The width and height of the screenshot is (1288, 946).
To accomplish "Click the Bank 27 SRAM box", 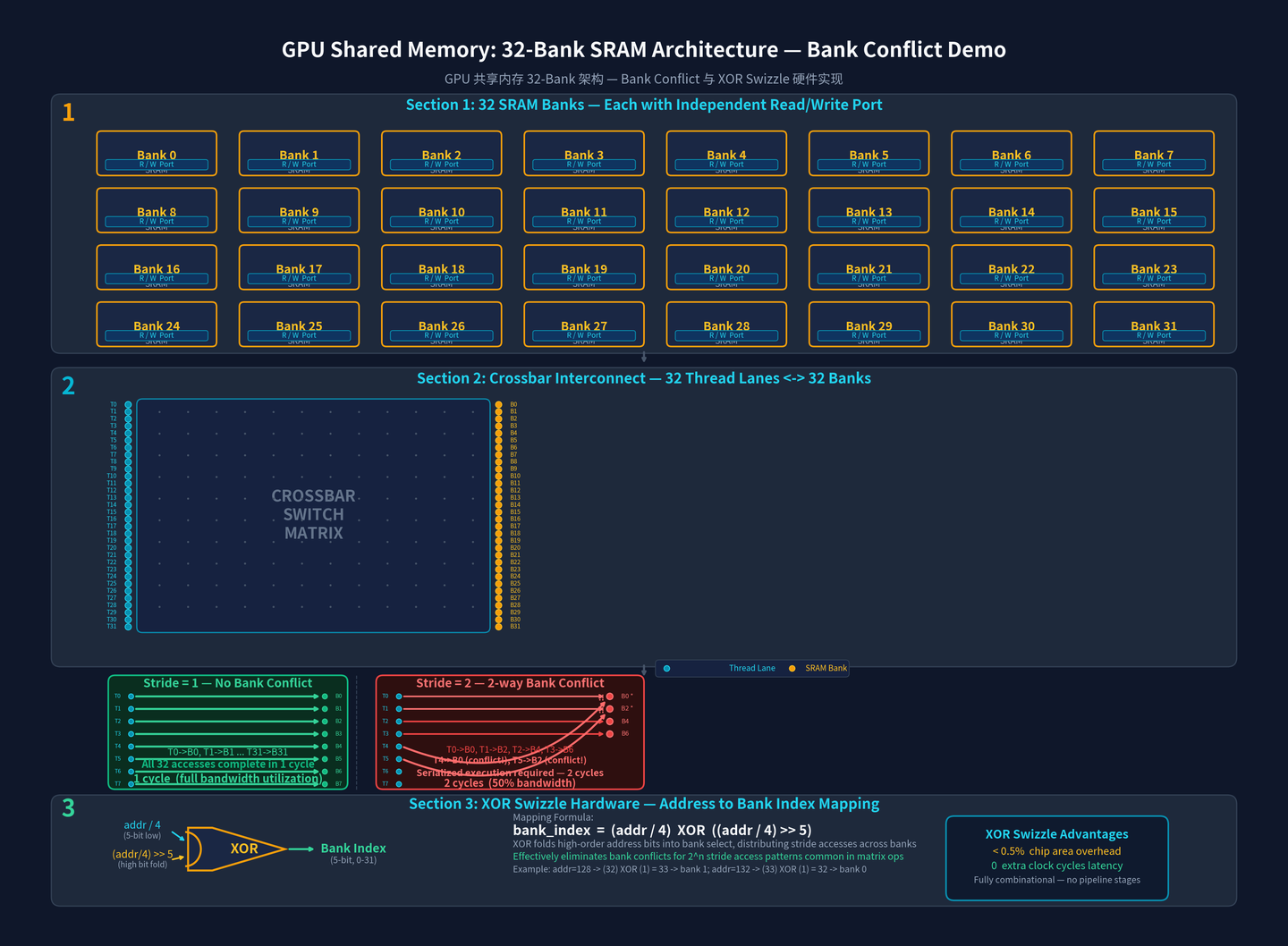I will [584, 325].
